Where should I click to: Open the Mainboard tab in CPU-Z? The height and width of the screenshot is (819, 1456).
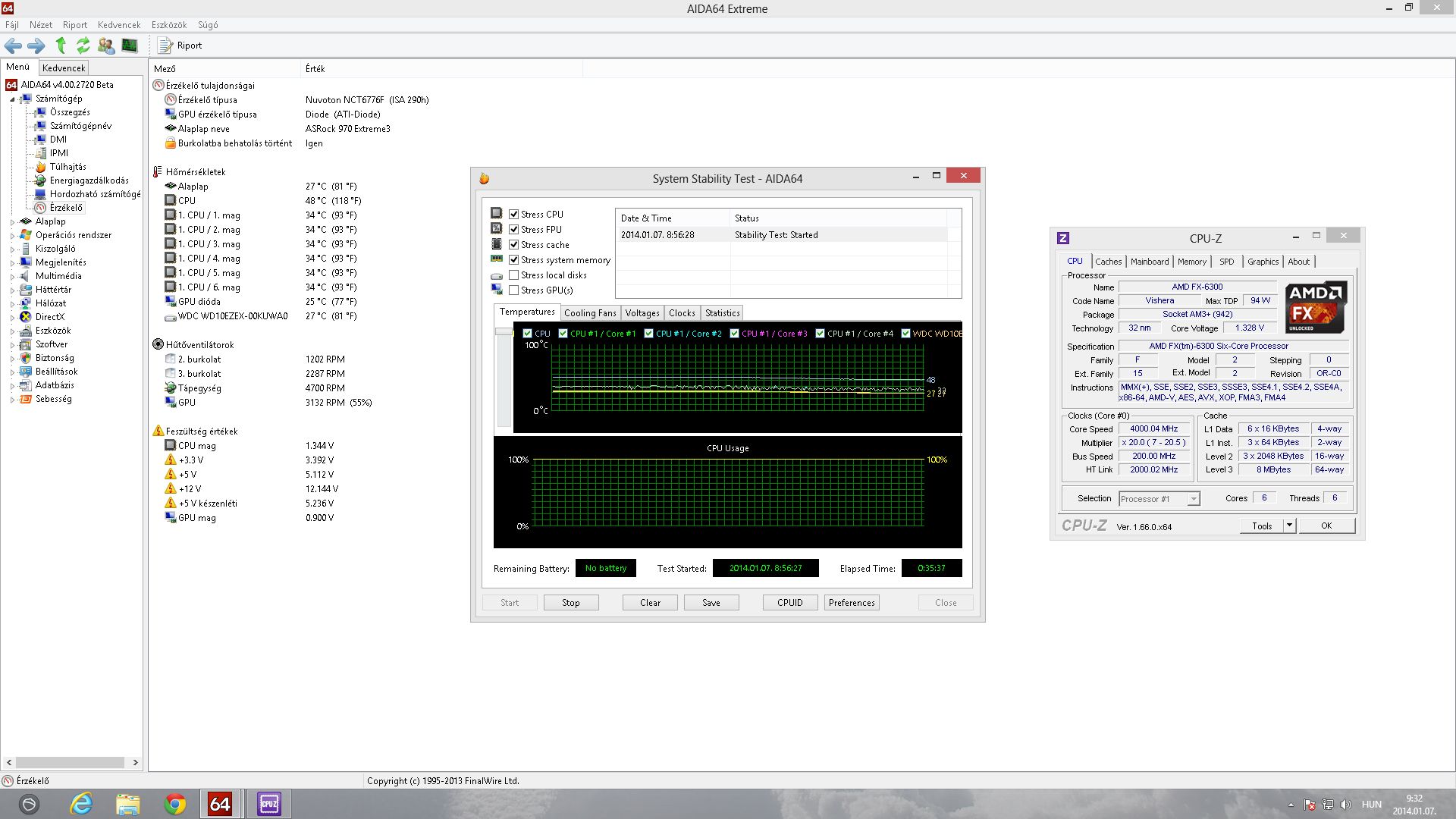pyautogui.click(x=1150, y=262)
